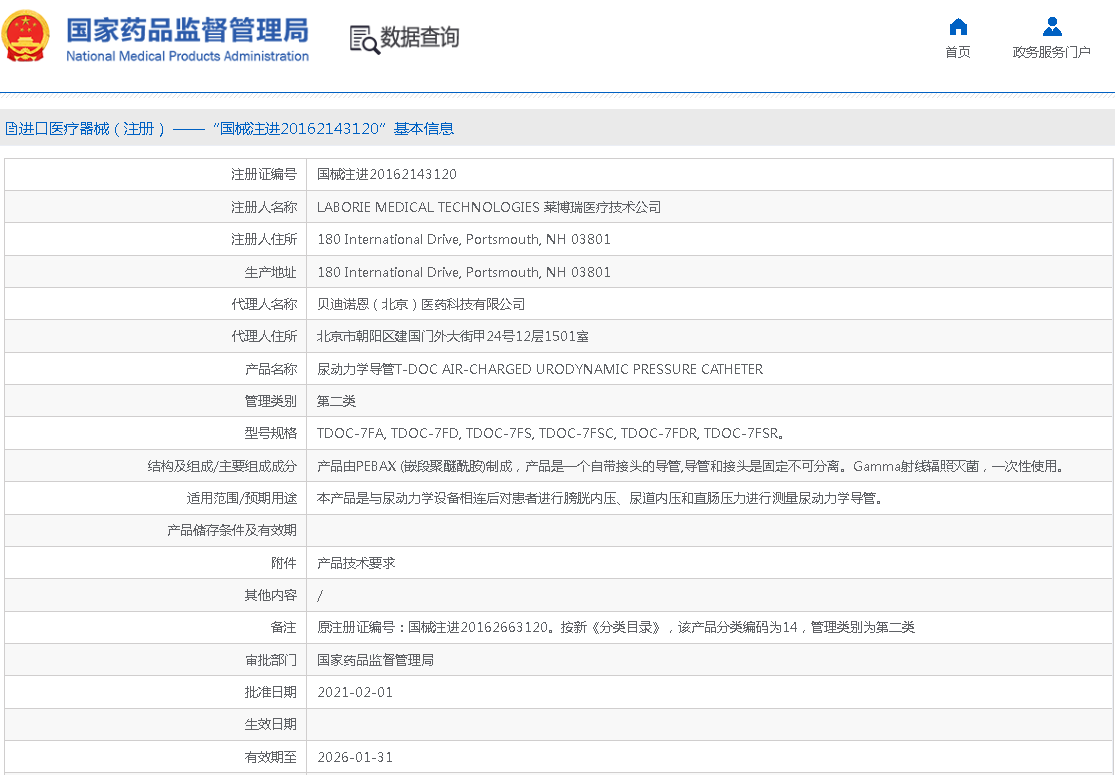
Task: Open the 数据查询 heading label
Action: (x=420, y=37)
